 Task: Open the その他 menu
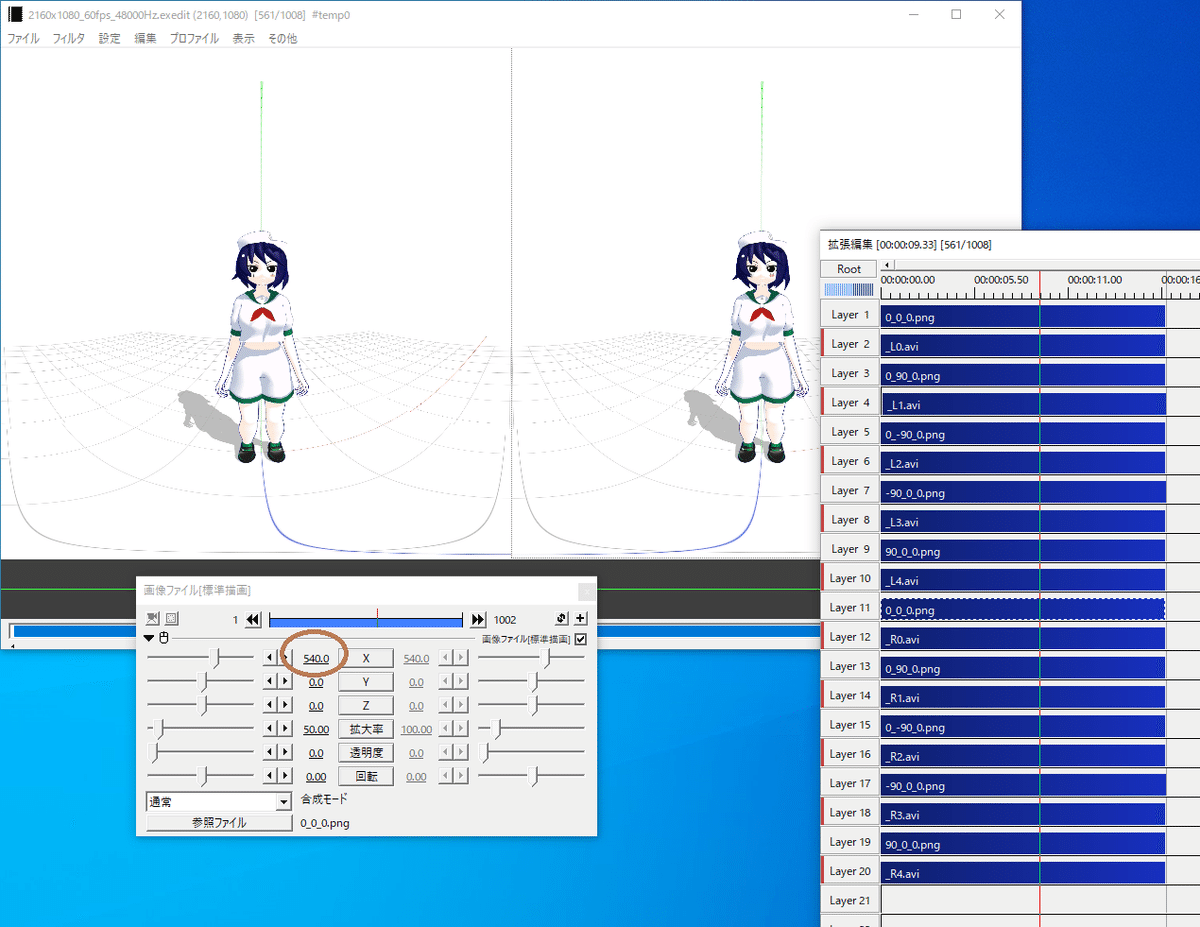point(283,39)
